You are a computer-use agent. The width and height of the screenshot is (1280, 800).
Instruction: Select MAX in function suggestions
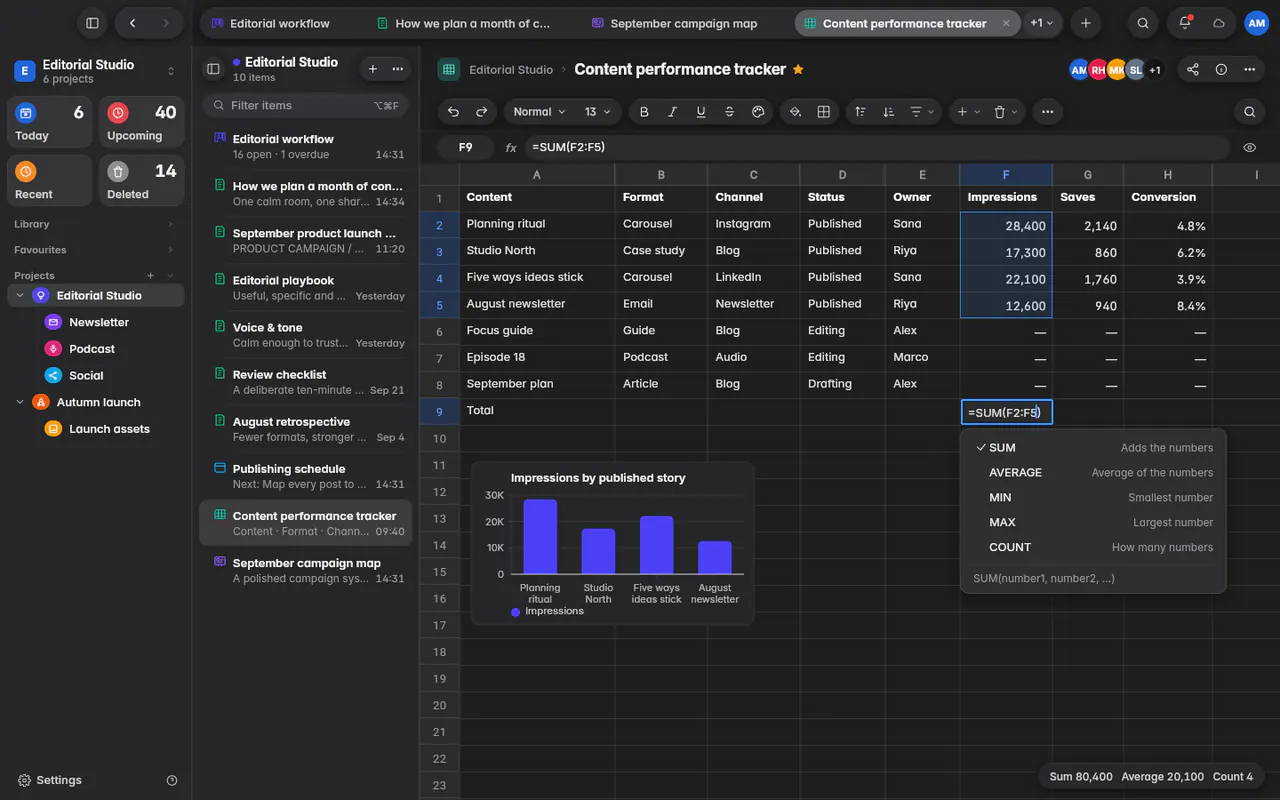(x=1093, y=522)
